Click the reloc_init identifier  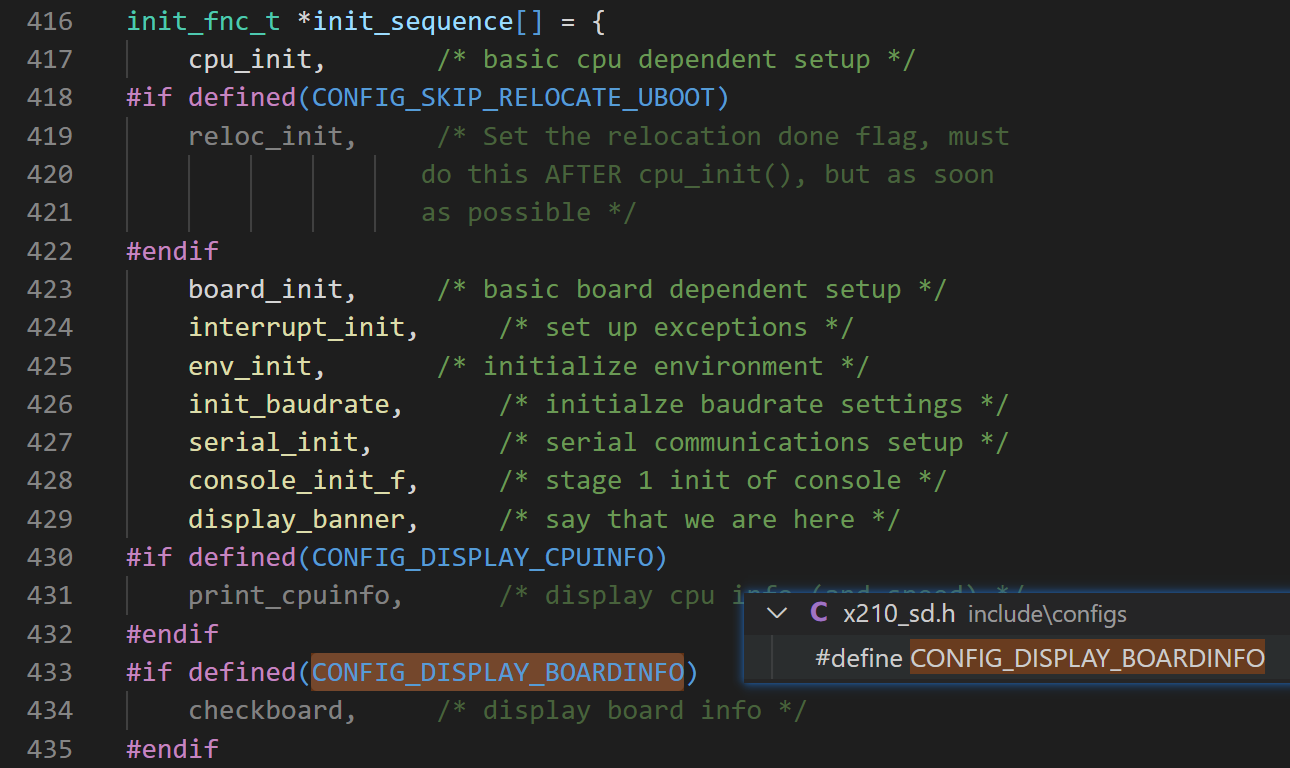click(x=265, y=136)
